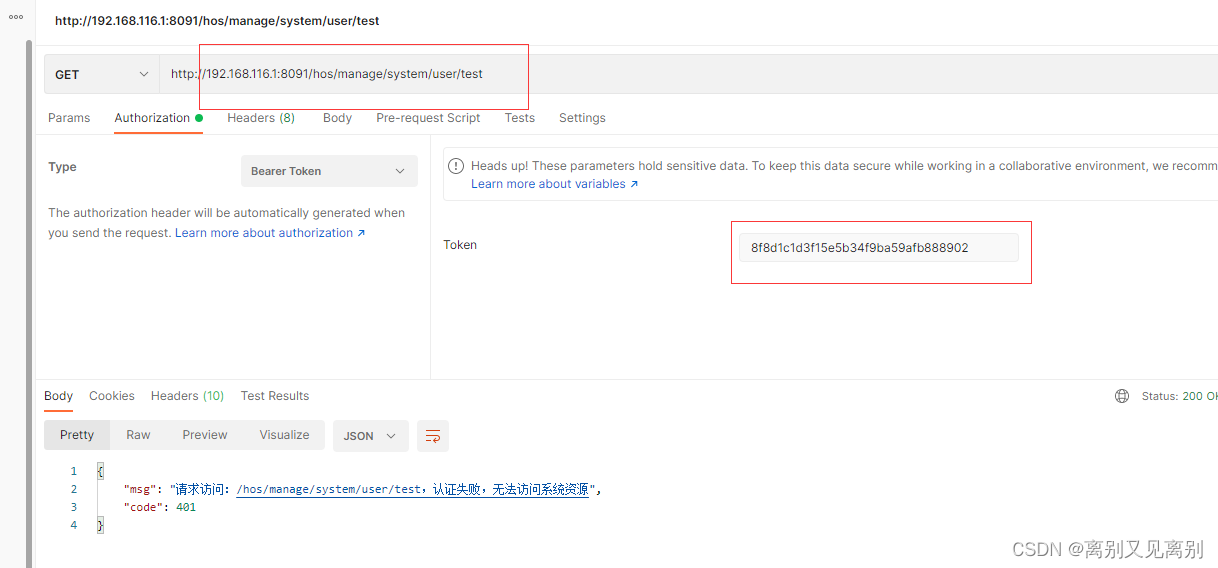The width and height of the screenshot is (1218, 568).
Task: Switch to the Params tab
Action: coord(69,118)
